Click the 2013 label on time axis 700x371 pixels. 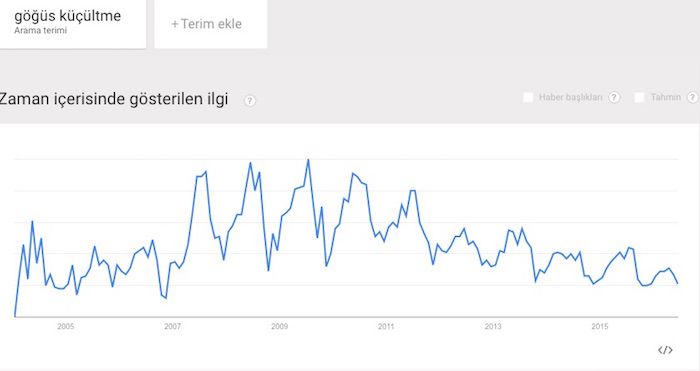click(493, 326)
